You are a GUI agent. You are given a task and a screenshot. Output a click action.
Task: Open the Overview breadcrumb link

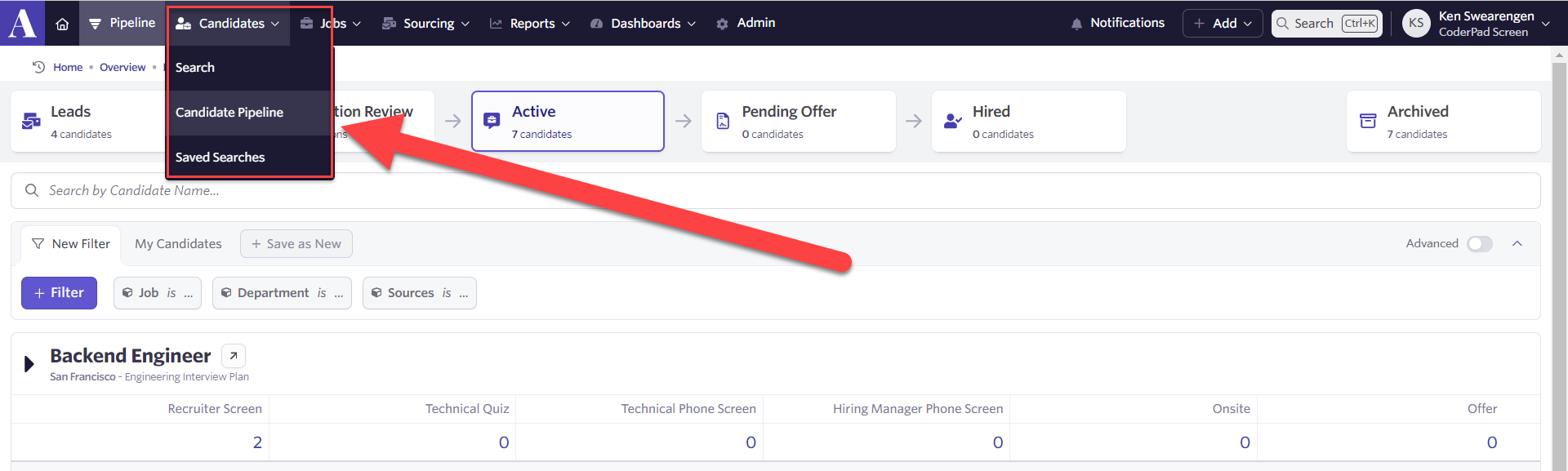[x=122, y=67]
